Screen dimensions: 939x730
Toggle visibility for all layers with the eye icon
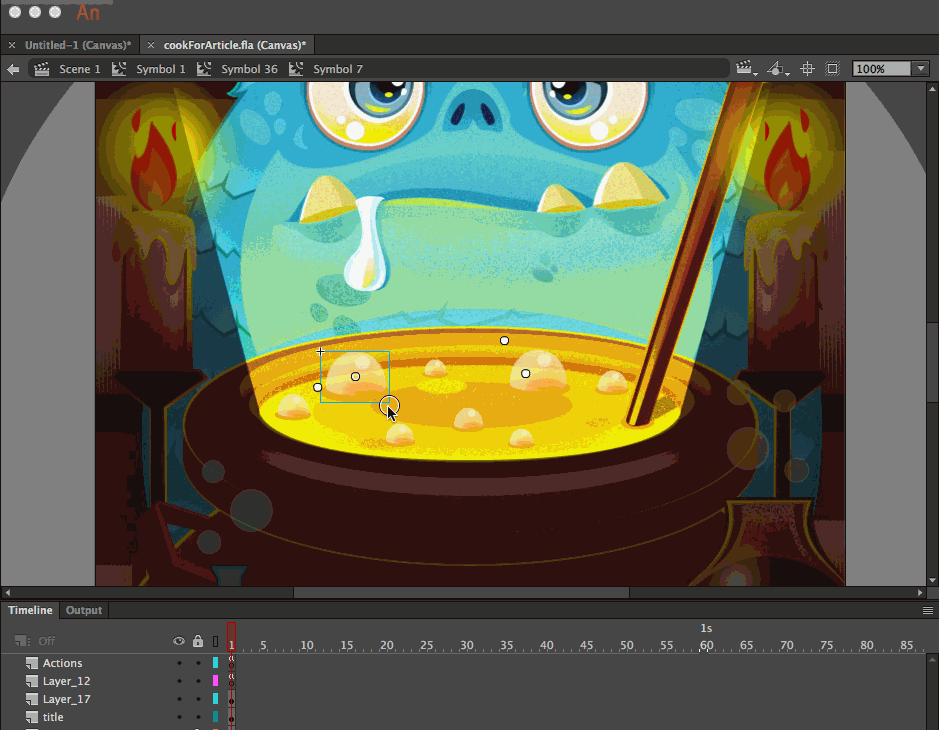[x=179, y=641]
